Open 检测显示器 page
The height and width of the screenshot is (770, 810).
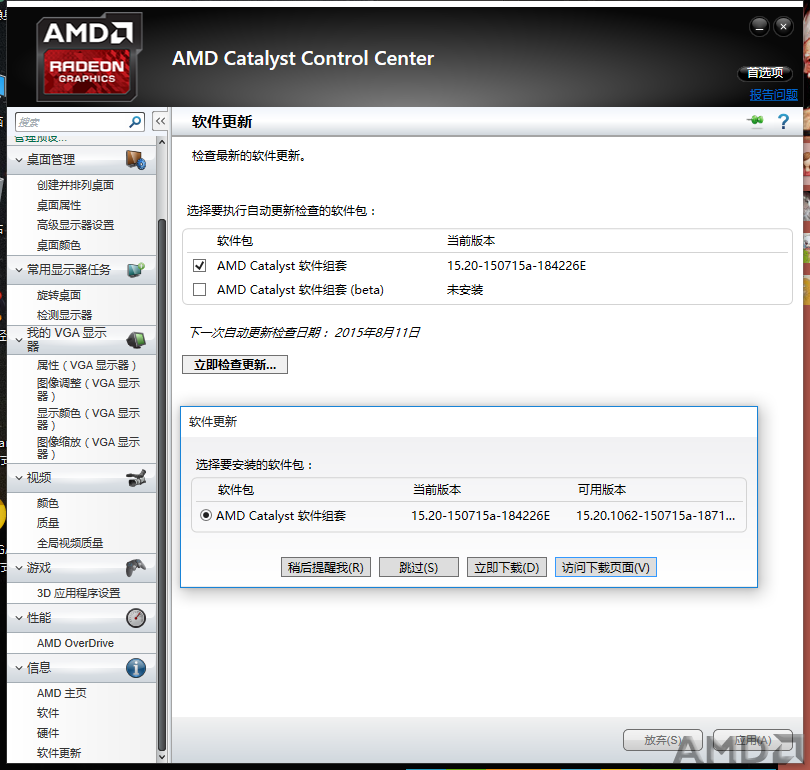(65, 315)
